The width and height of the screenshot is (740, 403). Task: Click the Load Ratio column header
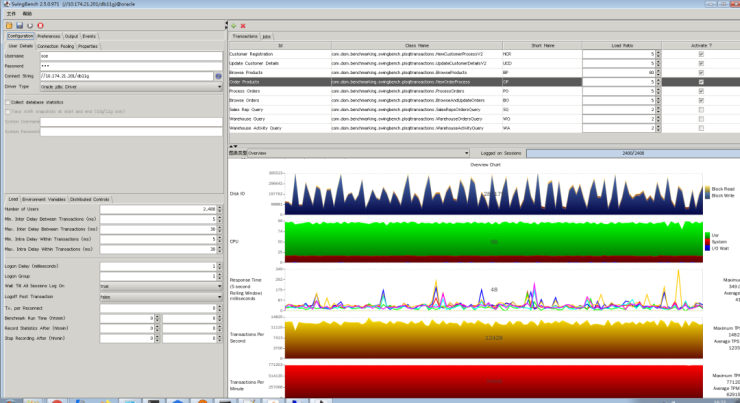coord(621,45)
